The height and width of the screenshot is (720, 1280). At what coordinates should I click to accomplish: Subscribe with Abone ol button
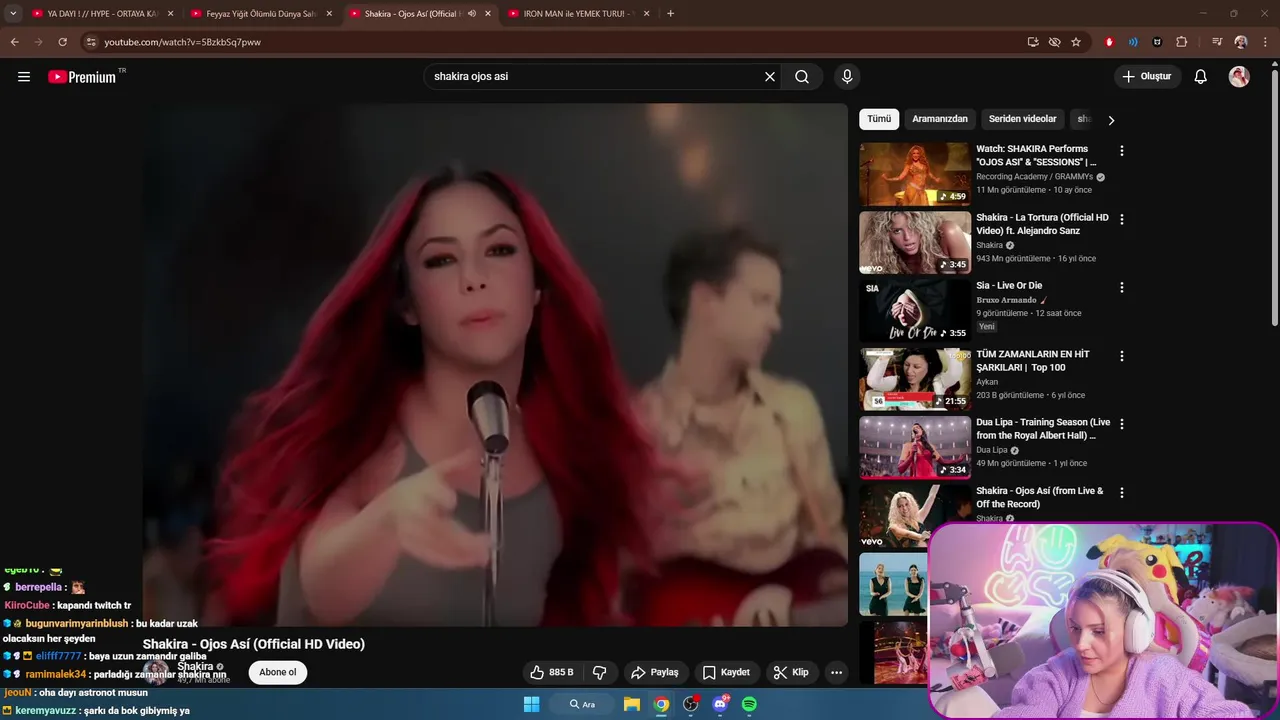[278, 672]
